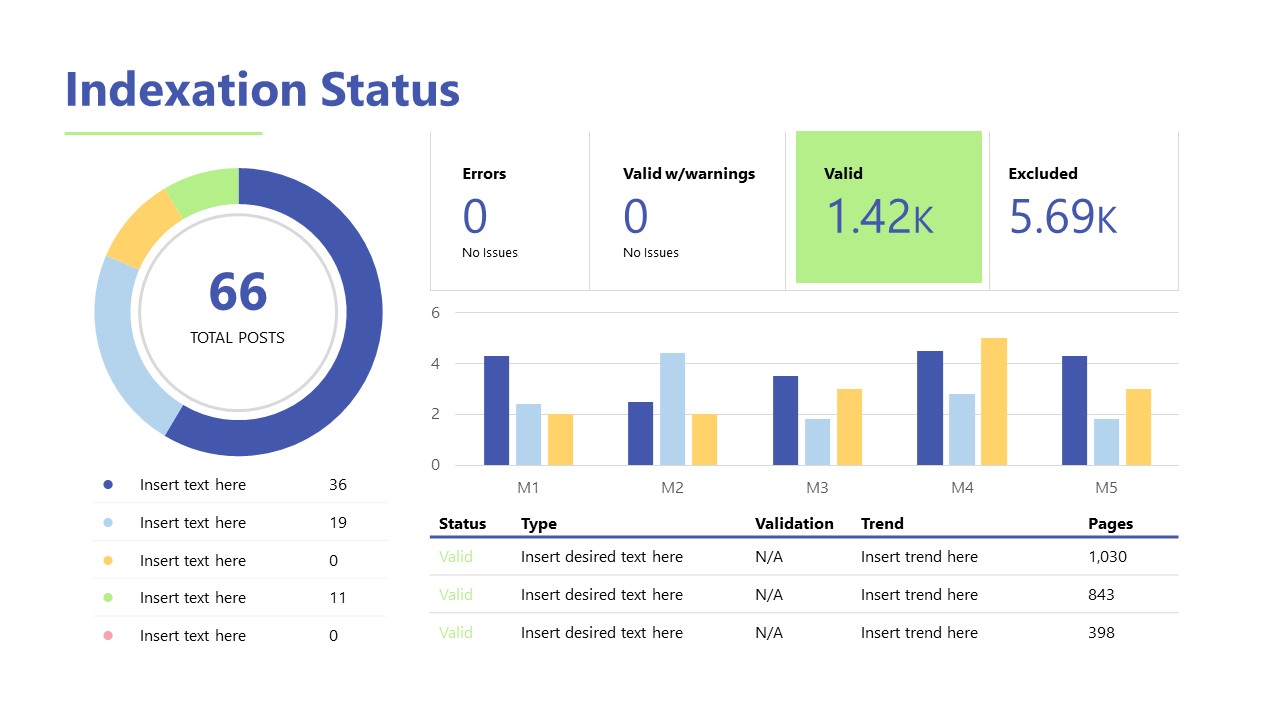1280x720 pixels.
Task: Click the green legend dot for 11
Action: coord(108,598)
